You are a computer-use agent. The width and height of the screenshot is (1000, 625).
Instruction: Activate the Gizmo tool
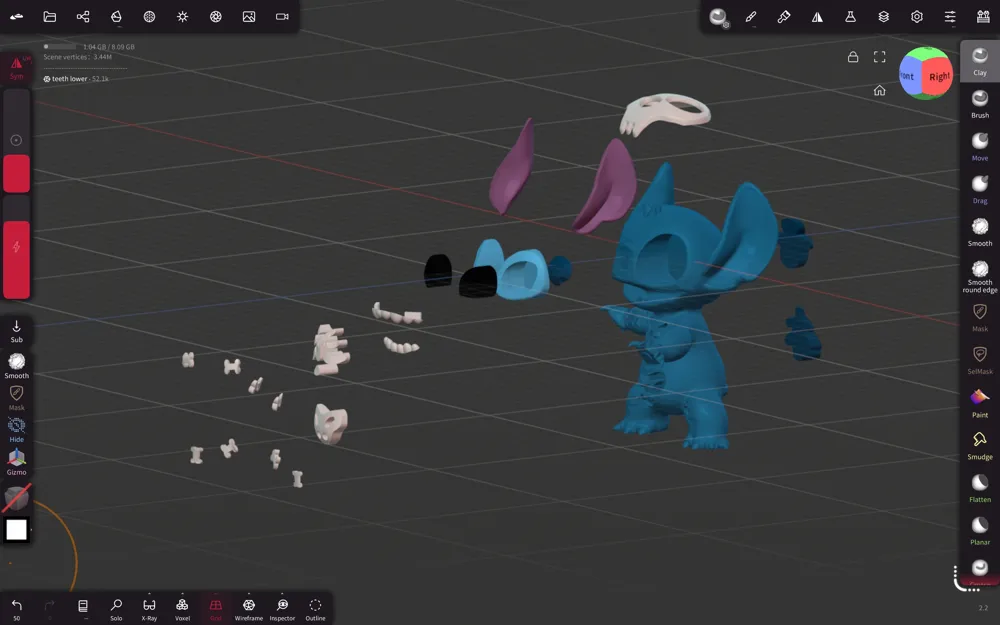pyautogui.click(x=17, y=462)
